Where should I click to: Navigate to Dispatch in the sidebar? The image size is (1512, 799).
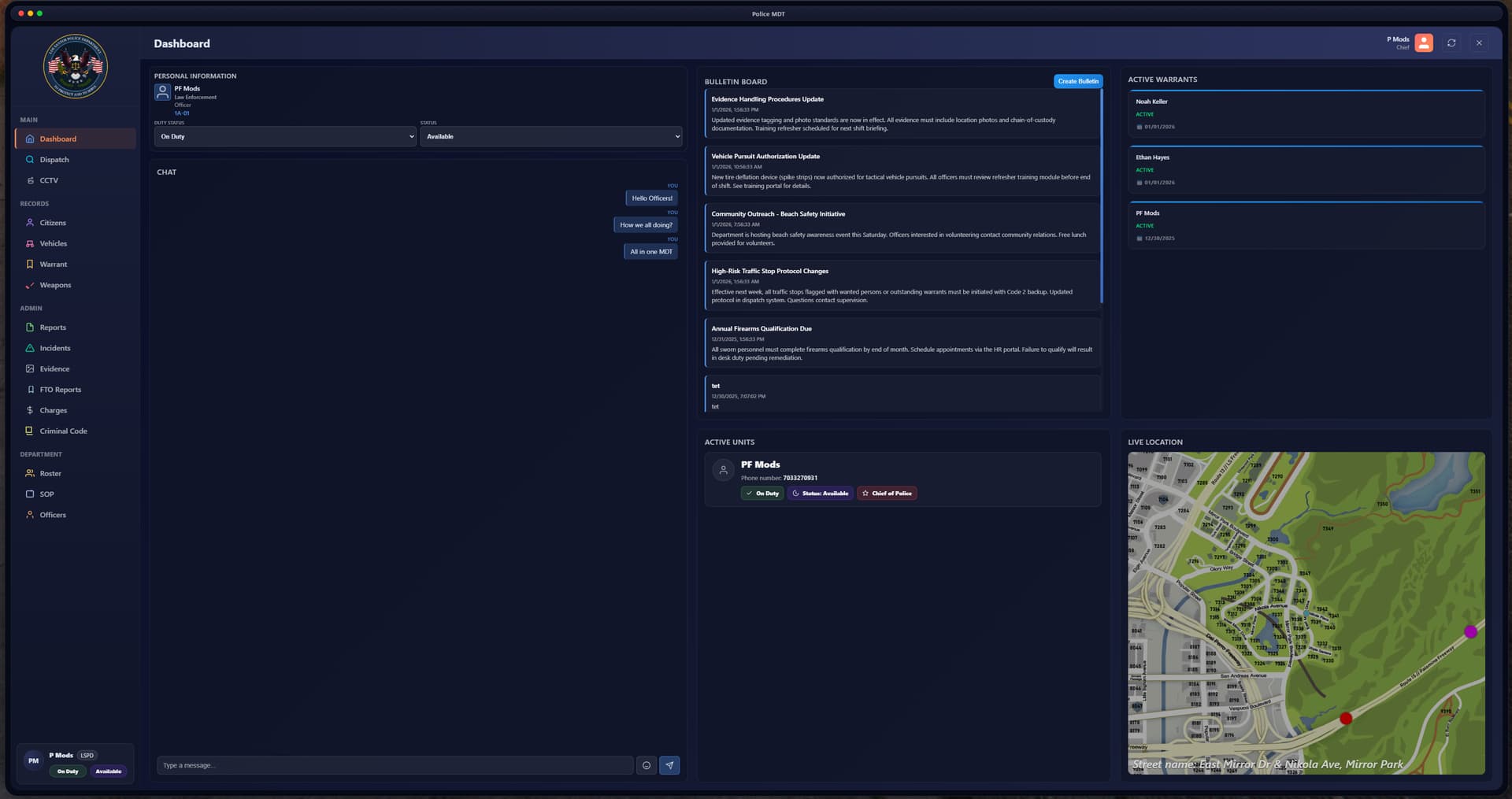coord(54,160)
